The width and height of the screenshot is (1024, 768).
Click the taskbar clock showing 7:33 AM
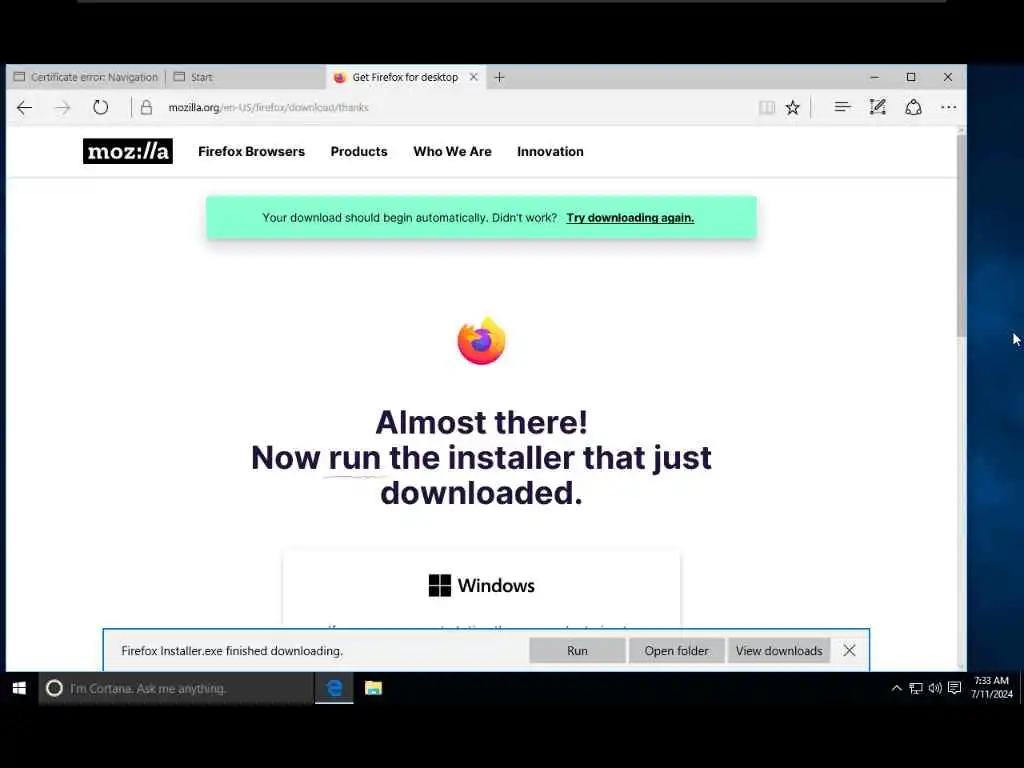(991, 688)
